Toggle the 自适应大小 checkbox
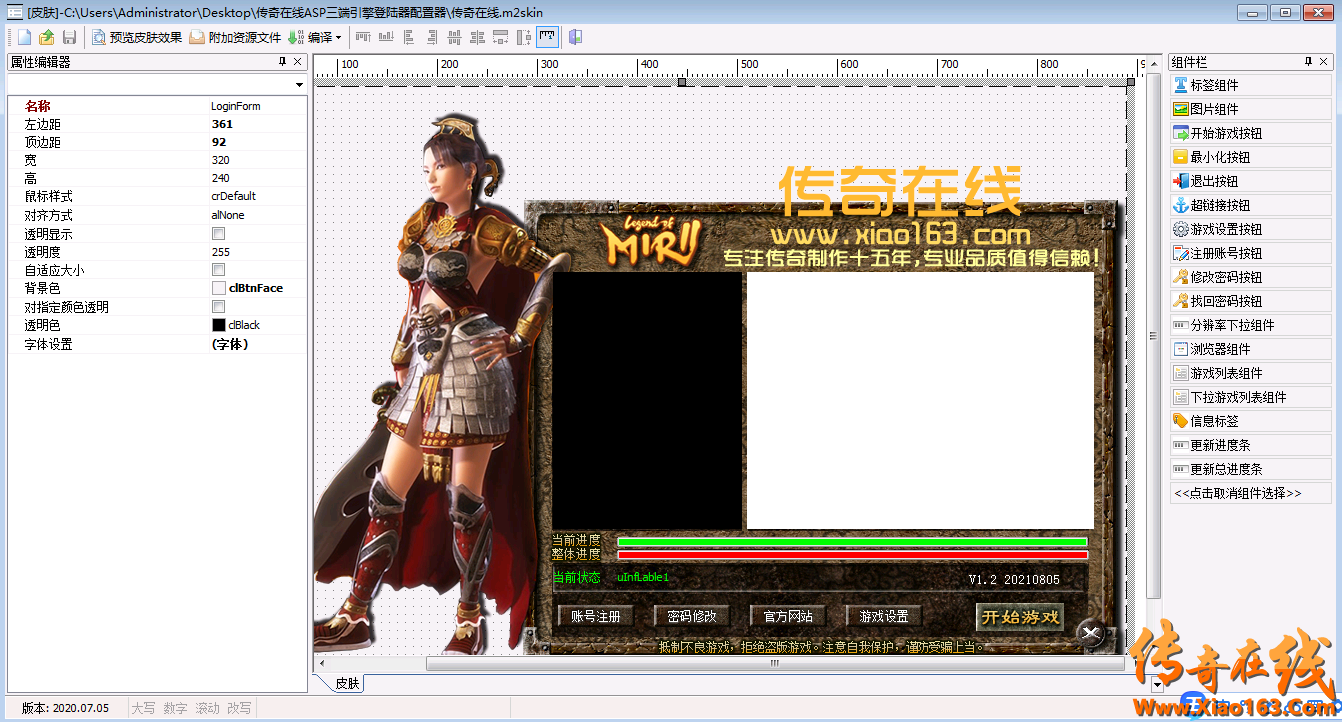 tap(218, 270)
